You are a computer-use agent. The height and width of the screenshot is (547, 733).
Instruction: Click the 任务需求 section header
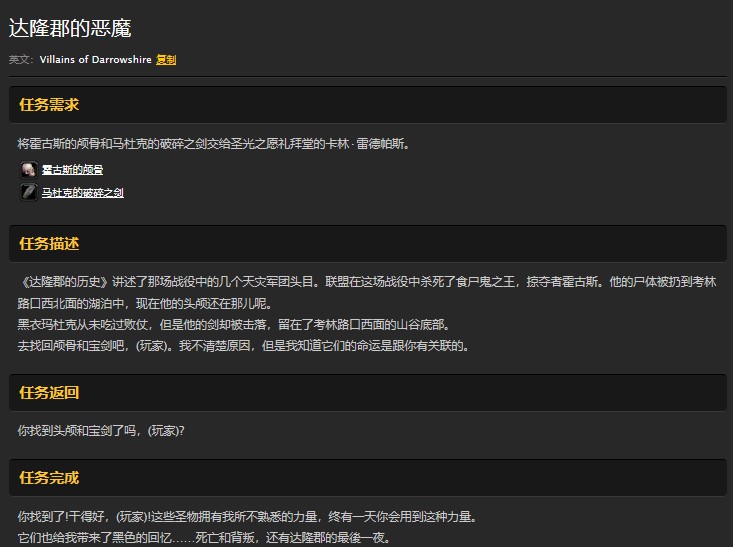pos(367,105)
